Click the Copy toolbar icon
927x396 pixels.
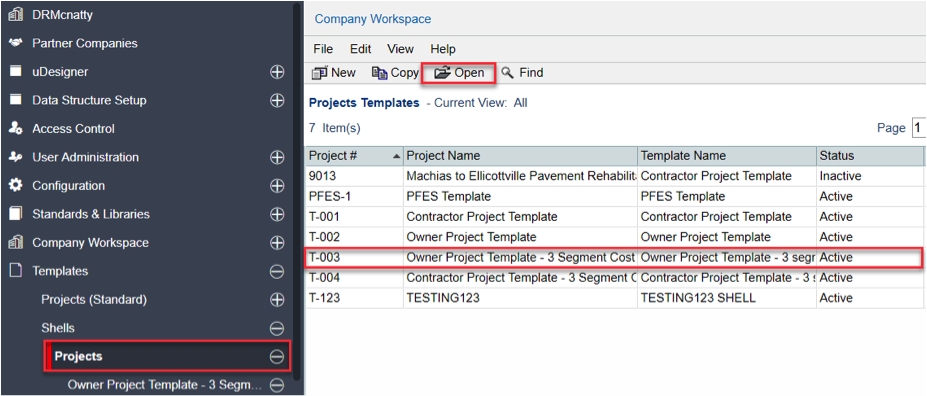379,73
